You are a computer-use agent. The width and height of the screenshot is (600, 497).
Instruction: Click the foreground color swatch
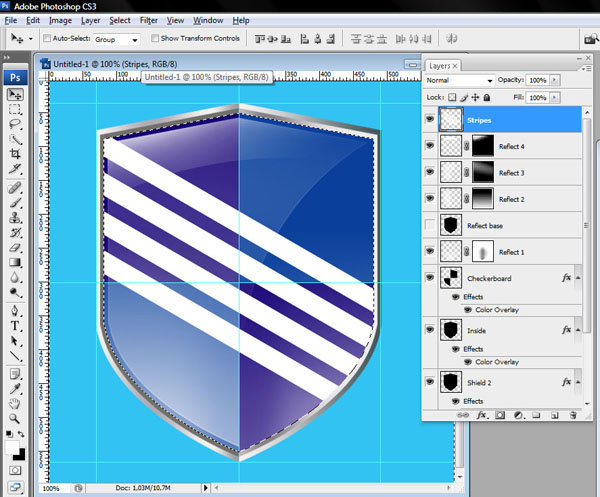pyautogui.click(x=12, y=447)
